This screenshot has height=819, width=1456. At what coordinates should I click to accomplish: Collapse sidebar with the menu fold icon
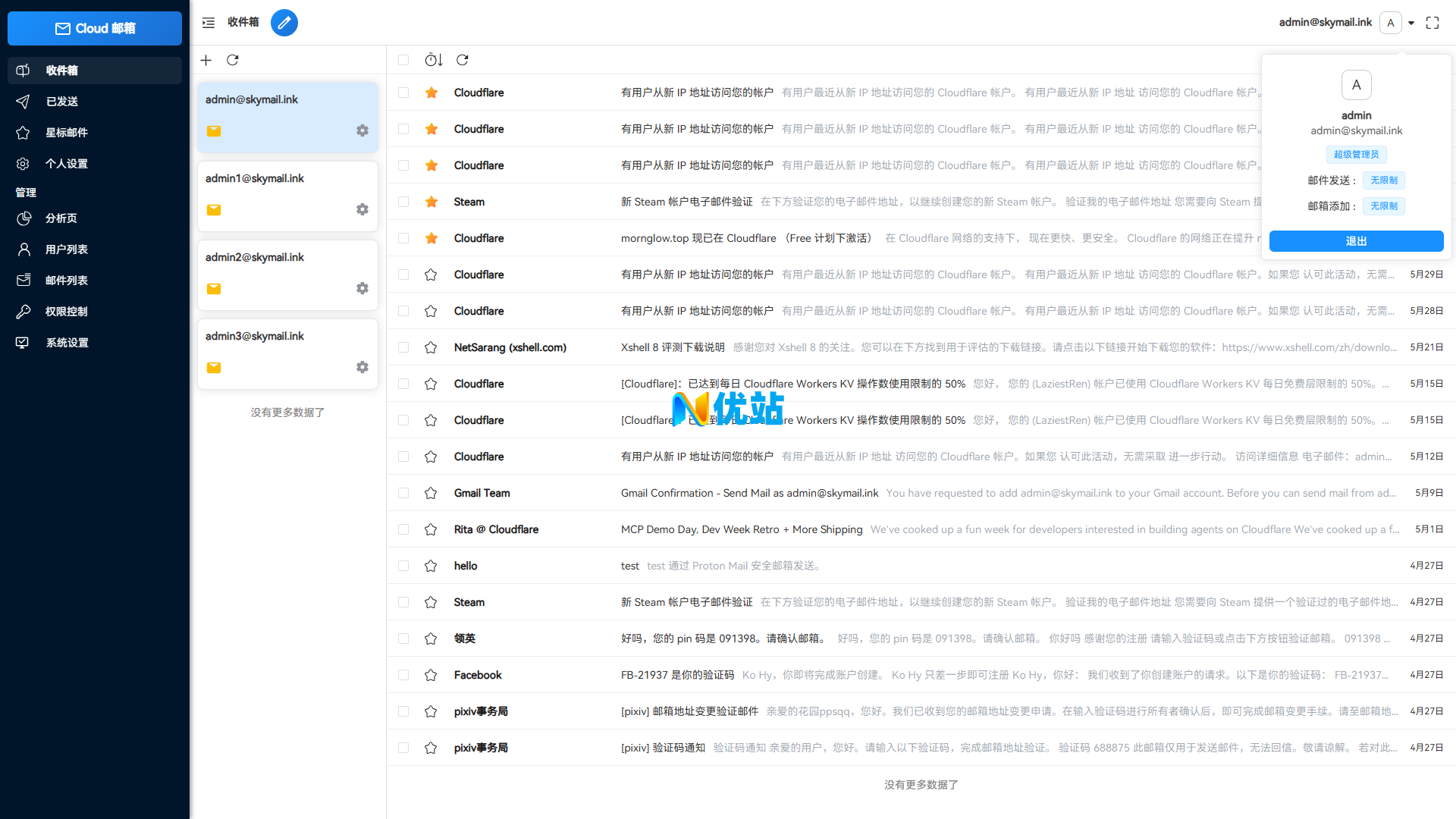209,23
